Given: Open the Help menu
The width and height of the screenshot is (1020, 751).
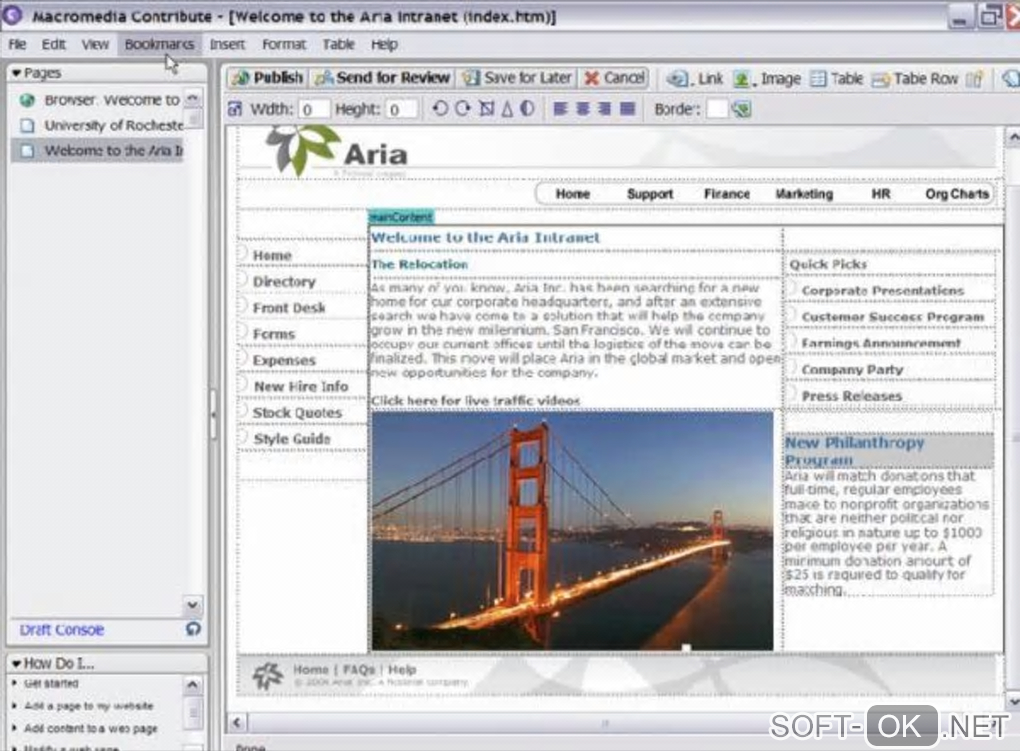Looking at the screenshot, I should (x=384, y=44).
